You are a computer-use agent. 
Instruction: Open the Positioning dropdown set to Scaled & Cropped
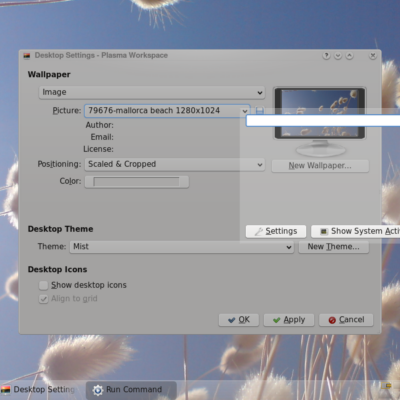coord(175,164)
